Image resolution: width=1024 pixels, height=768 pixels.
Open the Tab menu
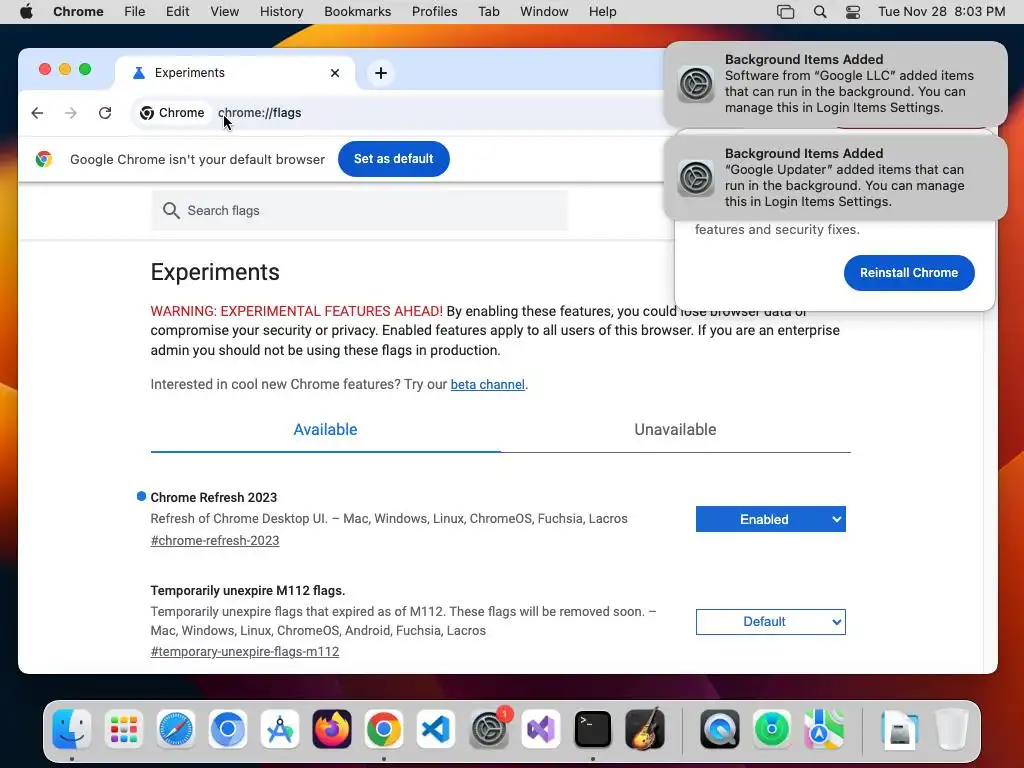488,12
